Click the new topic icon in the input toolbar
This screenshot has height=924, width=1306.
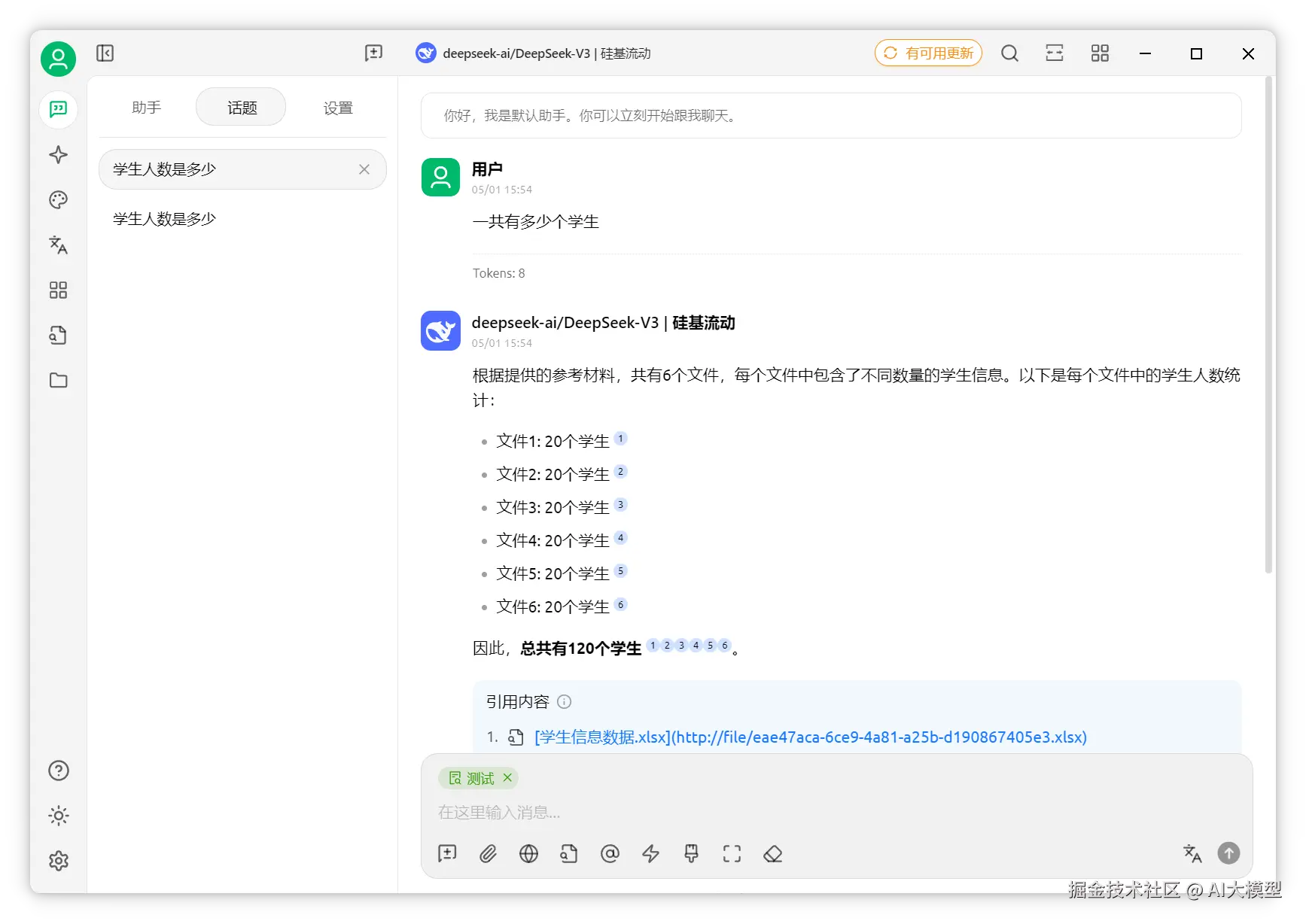click(447, 853)
